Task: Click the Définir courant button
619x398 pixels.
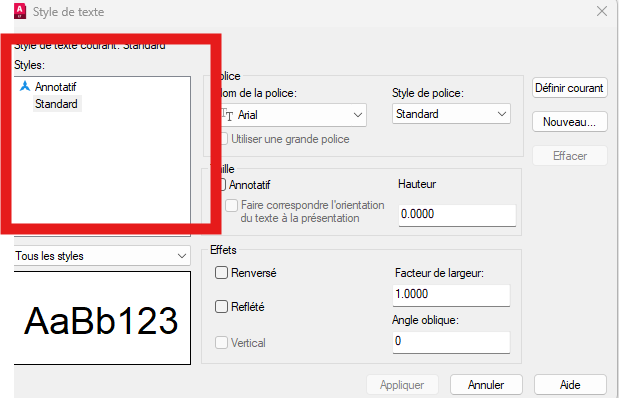Action: [x=569, y=88]
